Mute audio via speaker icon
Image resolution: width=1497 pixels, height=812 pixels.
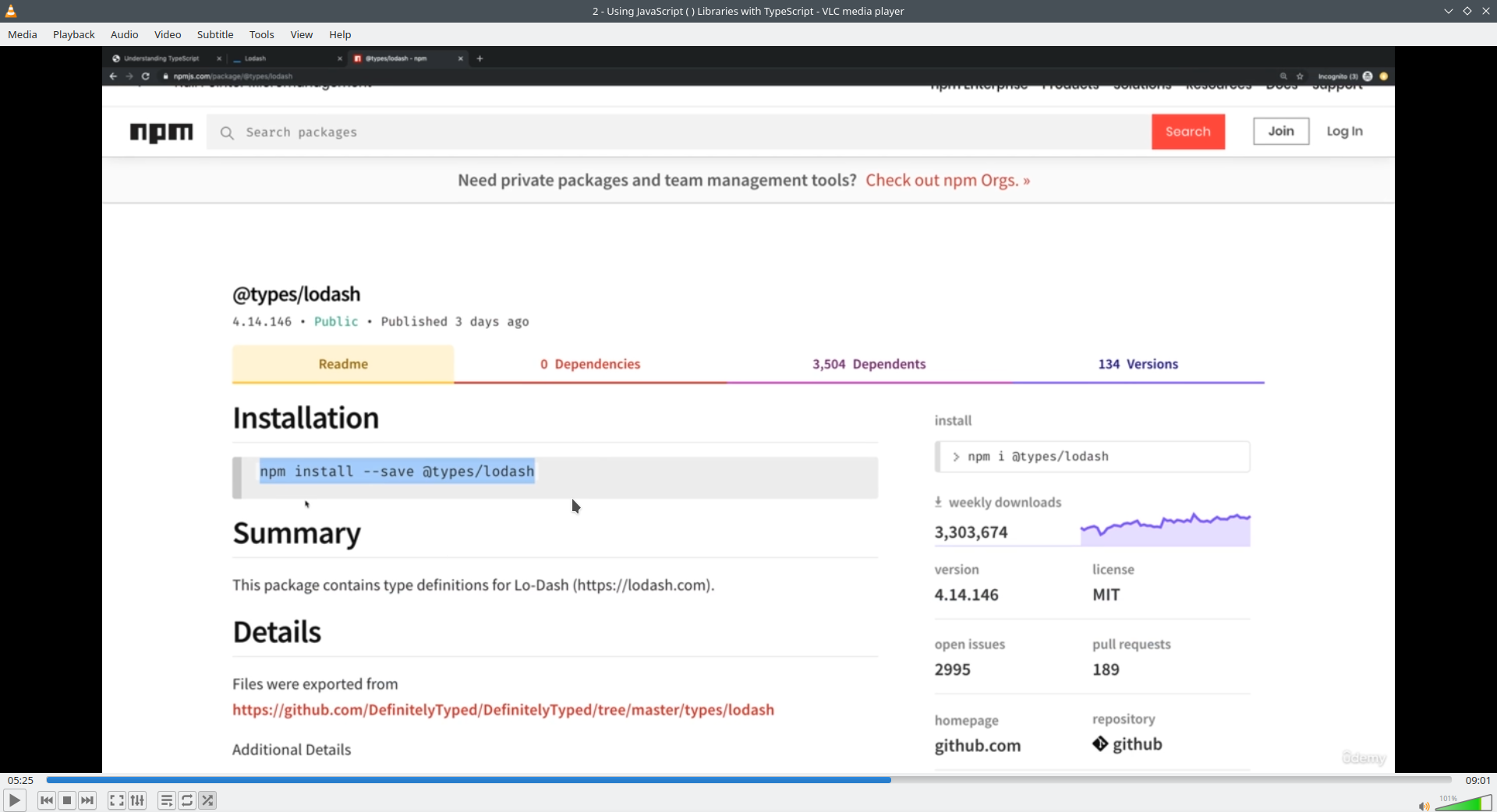[1424, 806]
